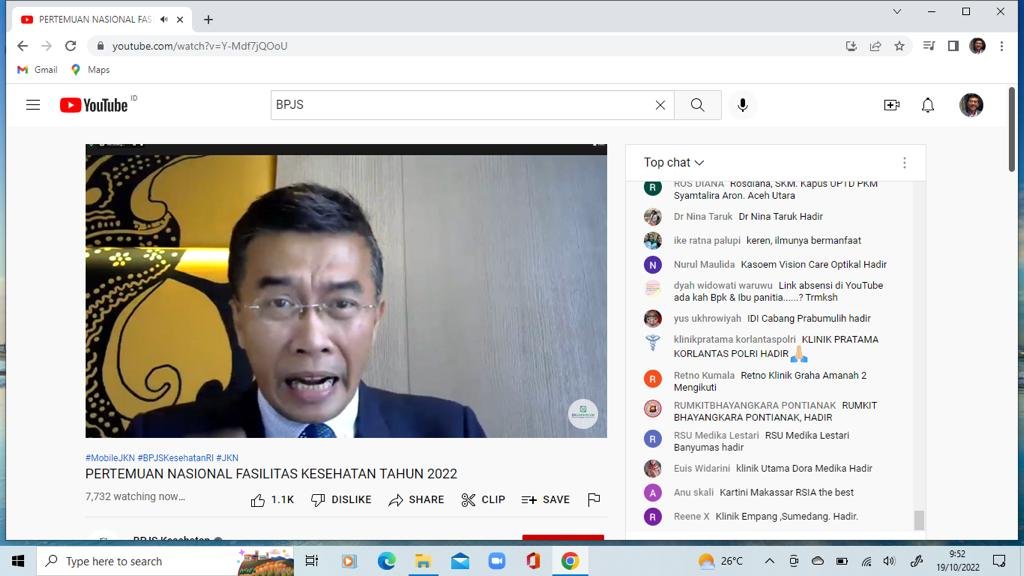Open Chrome media controls icon

pyautogui.click(x=929, y=46)
